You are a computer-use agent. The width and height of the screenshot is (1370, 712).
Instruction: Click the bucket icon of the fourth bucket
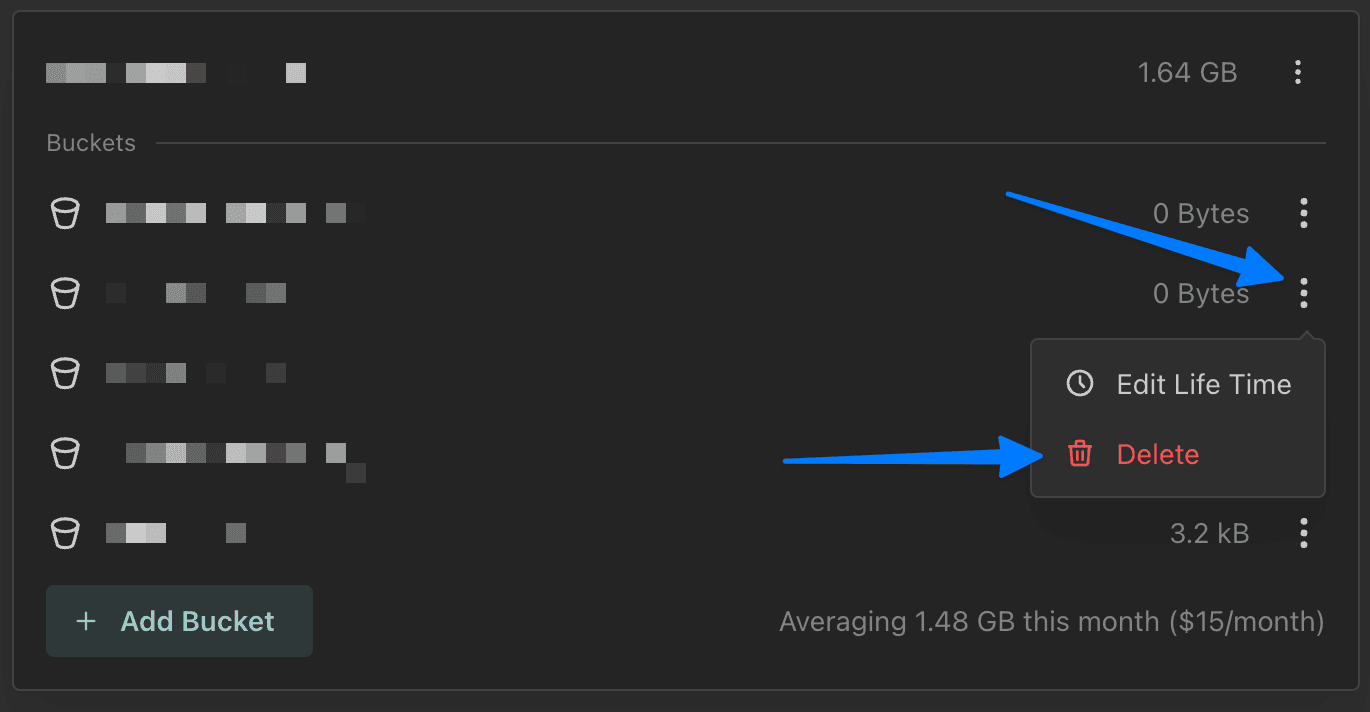(65, 453)
